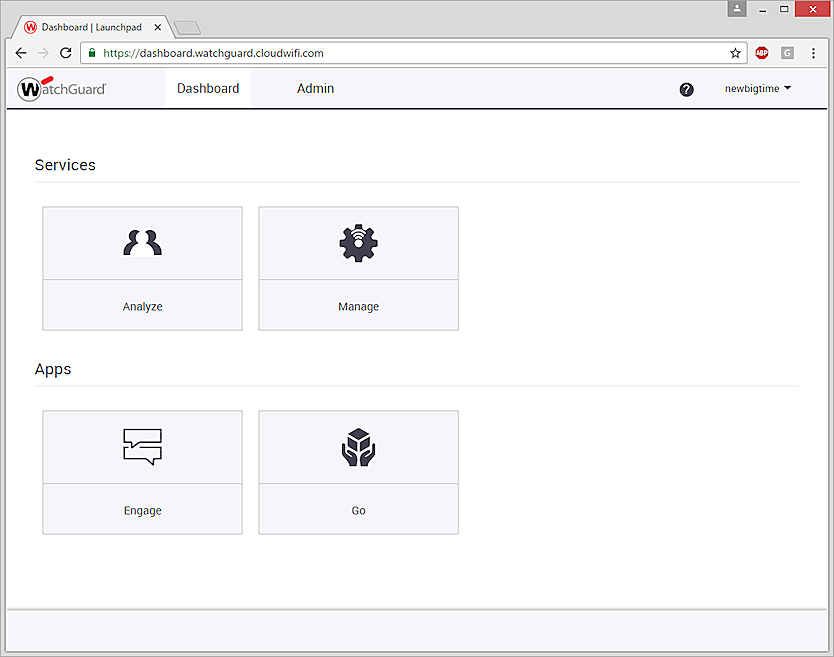This screenshot has width=834, height=657.
Task: Launch the Go app cube icon
Action: 358,447
